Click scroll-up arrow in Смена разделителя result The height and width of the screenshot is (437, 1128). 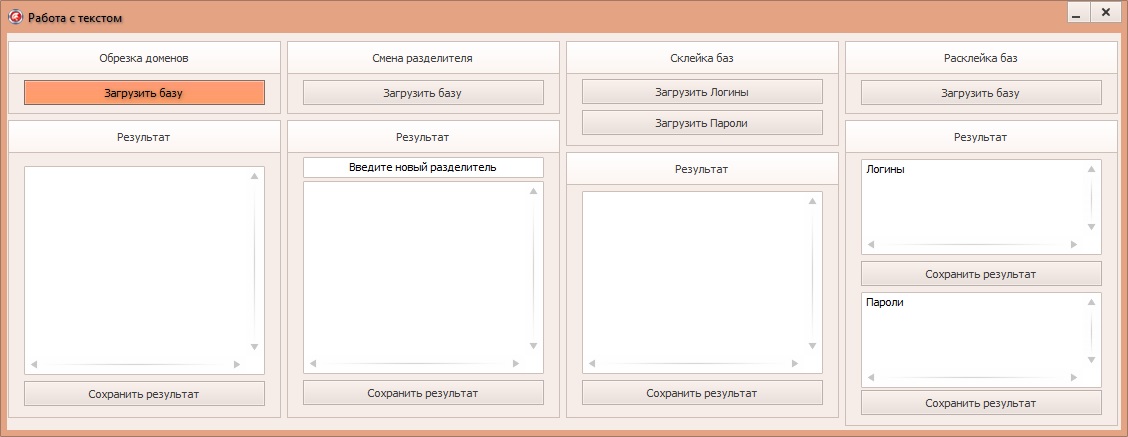(x=533, y=191)
